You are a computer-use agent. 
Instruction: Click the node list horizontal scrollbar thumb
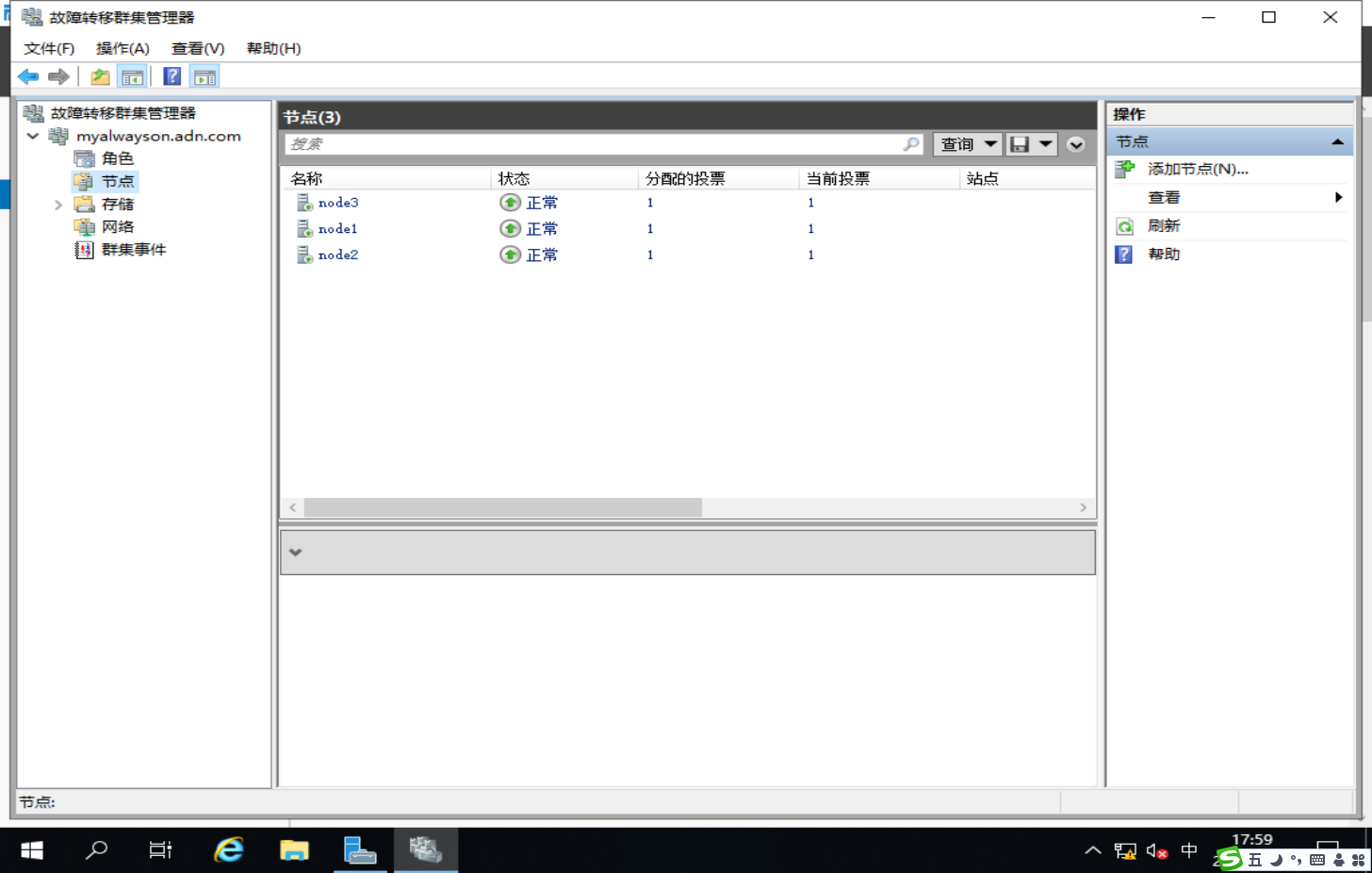pos(503,507)
